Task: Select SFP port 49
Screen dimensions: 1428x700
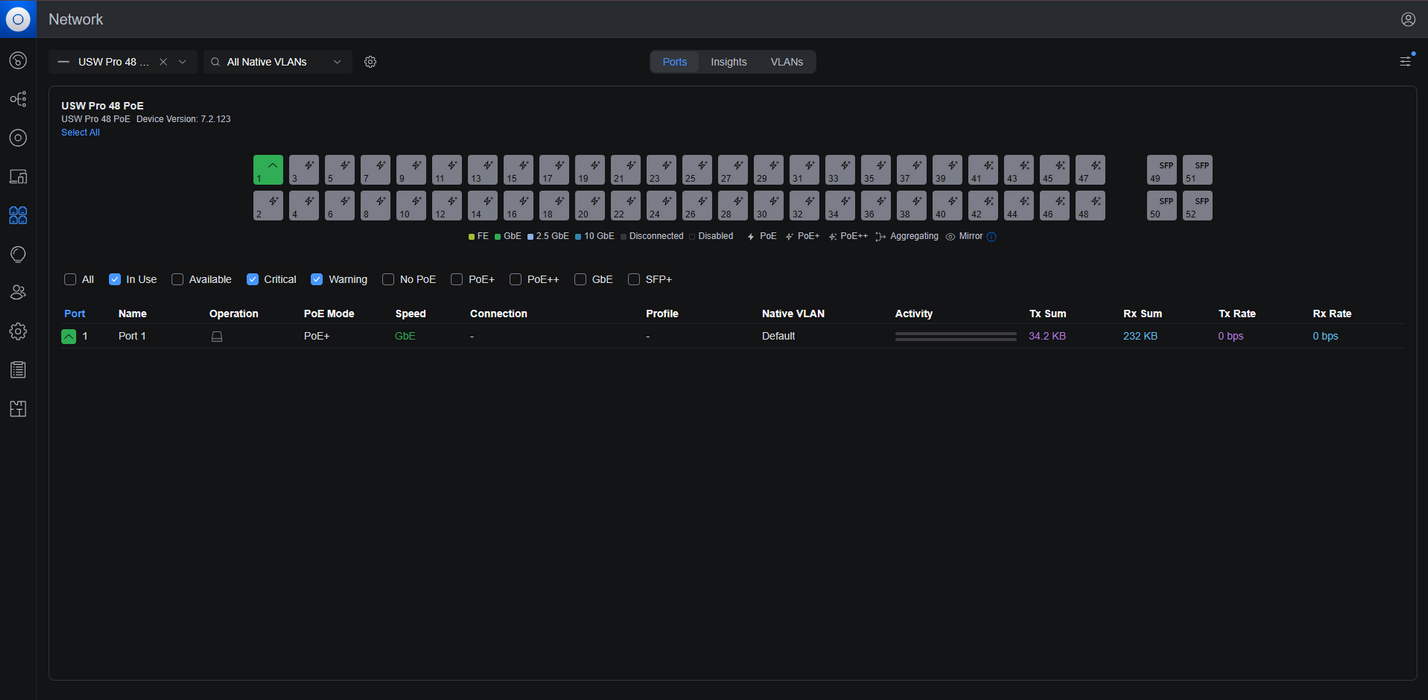Action: tap(1162, 170)
